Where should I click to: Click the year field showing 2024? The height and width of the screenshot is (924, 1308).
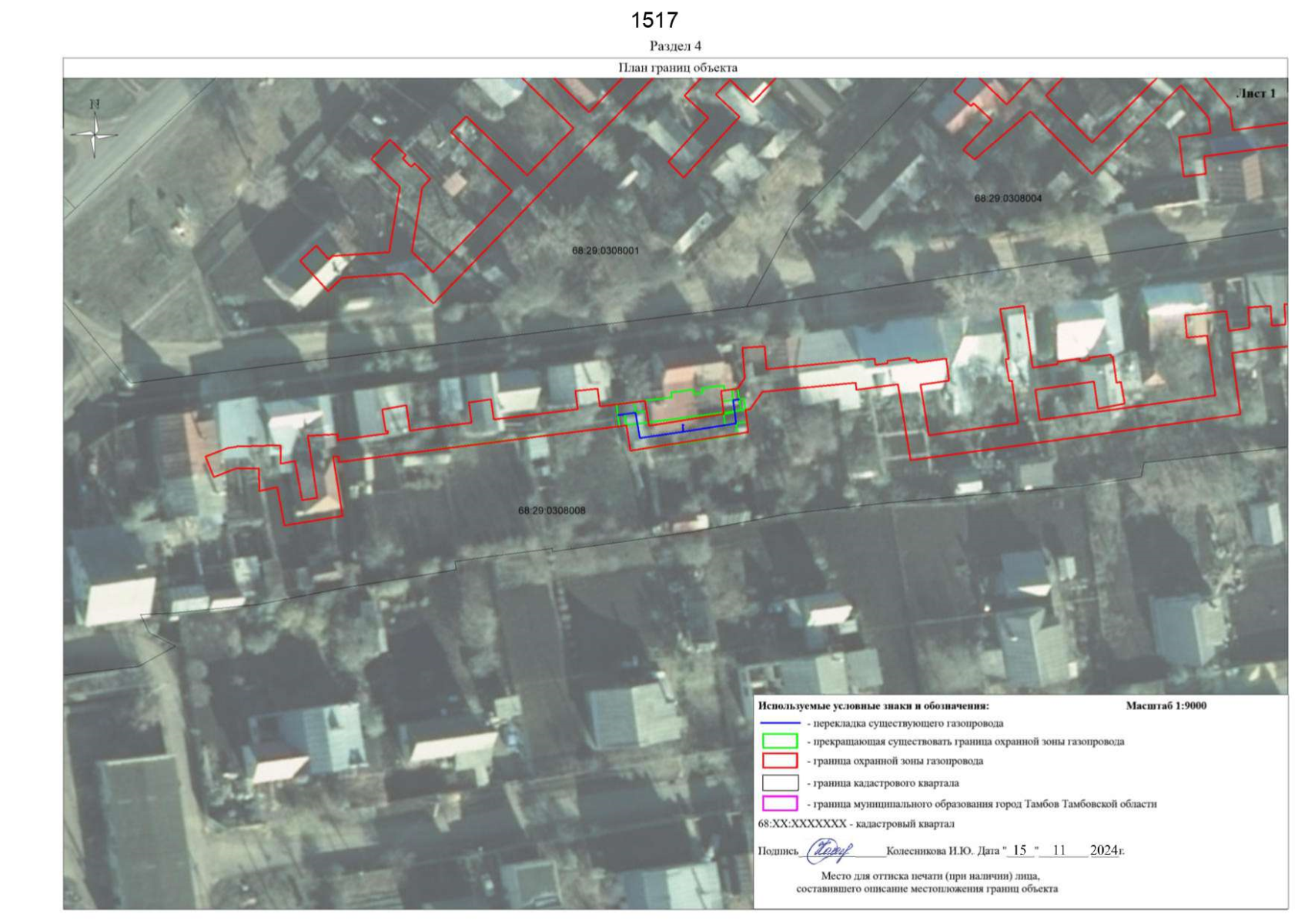point(1104,850)
